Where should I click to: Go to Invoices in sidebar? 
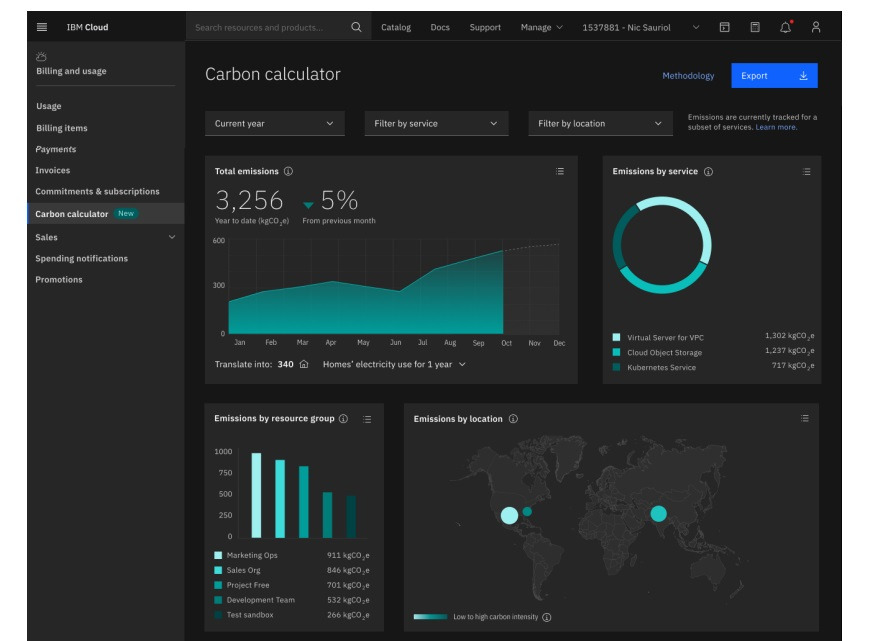click(x=53, y=171)
